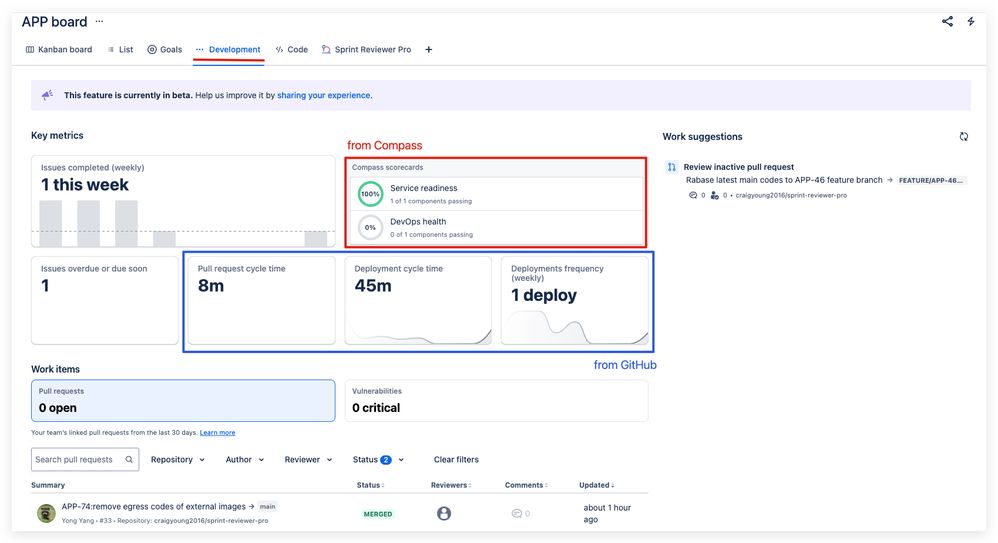Screen dimensions: 998x543
Task: Click Clear filters
Action: [456, 460]
